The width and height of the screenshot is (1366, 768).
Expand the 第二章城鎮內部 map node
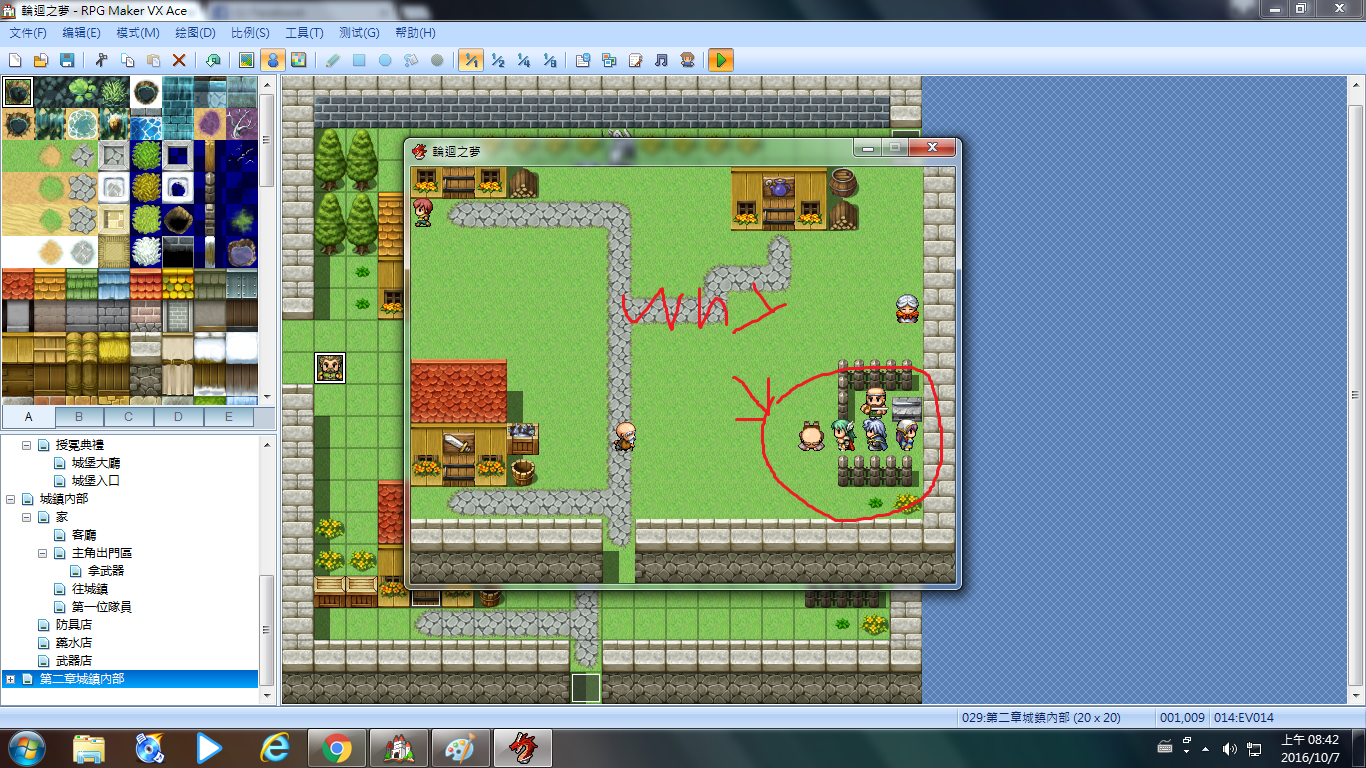(x=11, y=679)
